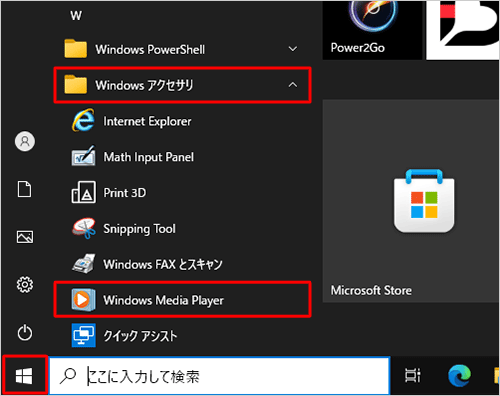Open Task View on the taskbar
The width and height of the screenshot is (500, 396).
pos(413,376)
